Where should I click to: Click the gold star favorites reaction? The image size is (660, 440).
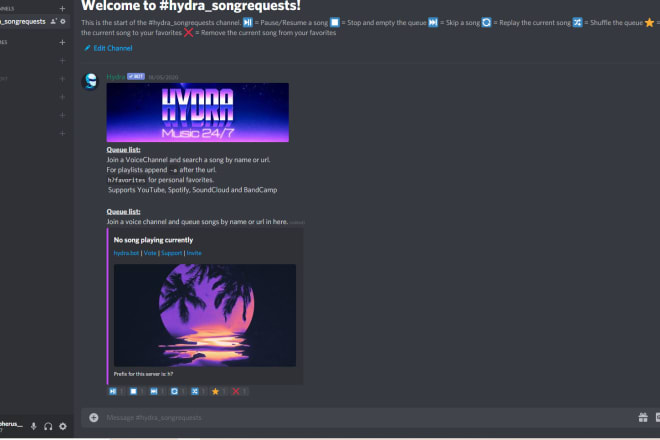(218, 392)
